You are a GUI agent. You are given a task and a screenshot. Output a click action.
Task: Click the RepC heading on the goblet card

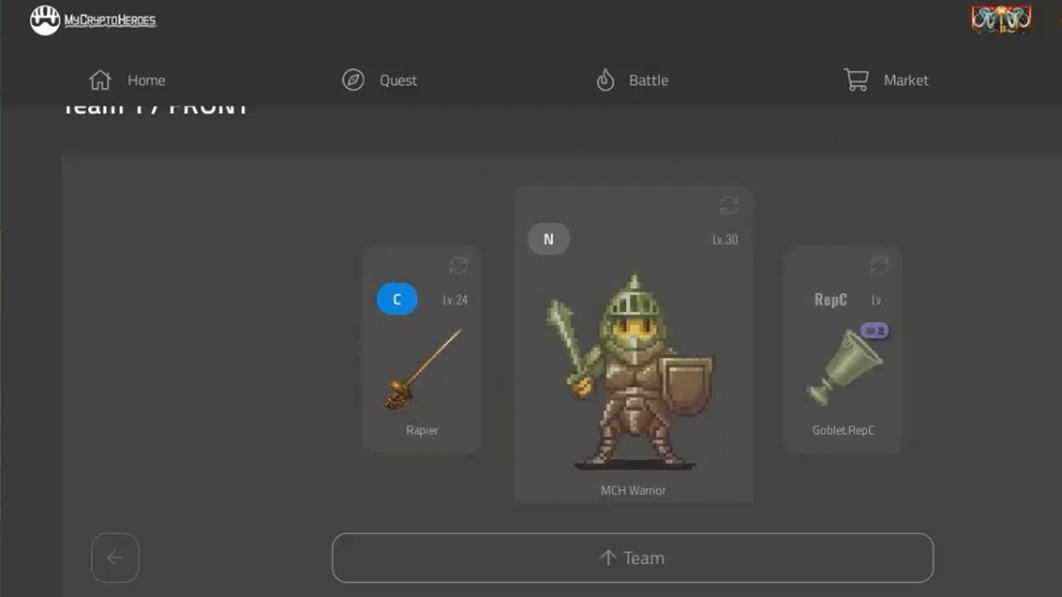(x=830, y=300)
